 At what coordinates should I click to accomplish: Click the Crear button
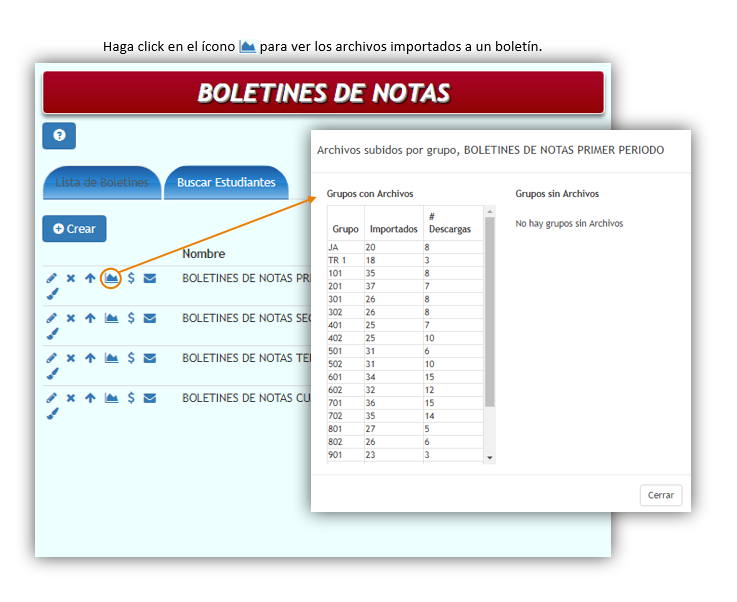tap(74, 229)
